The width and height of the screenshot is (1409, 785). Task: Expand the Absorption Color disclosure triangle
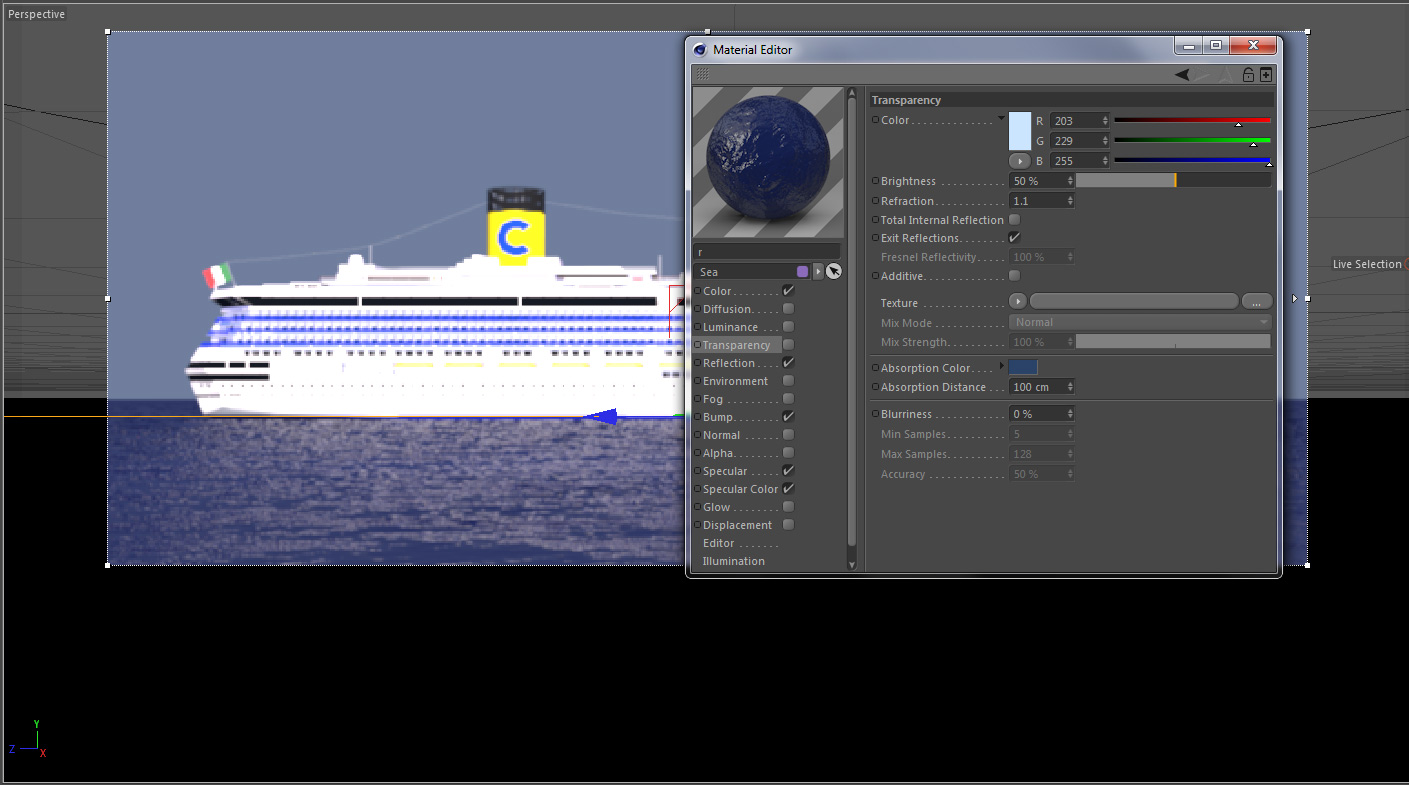pos(1002,366)
